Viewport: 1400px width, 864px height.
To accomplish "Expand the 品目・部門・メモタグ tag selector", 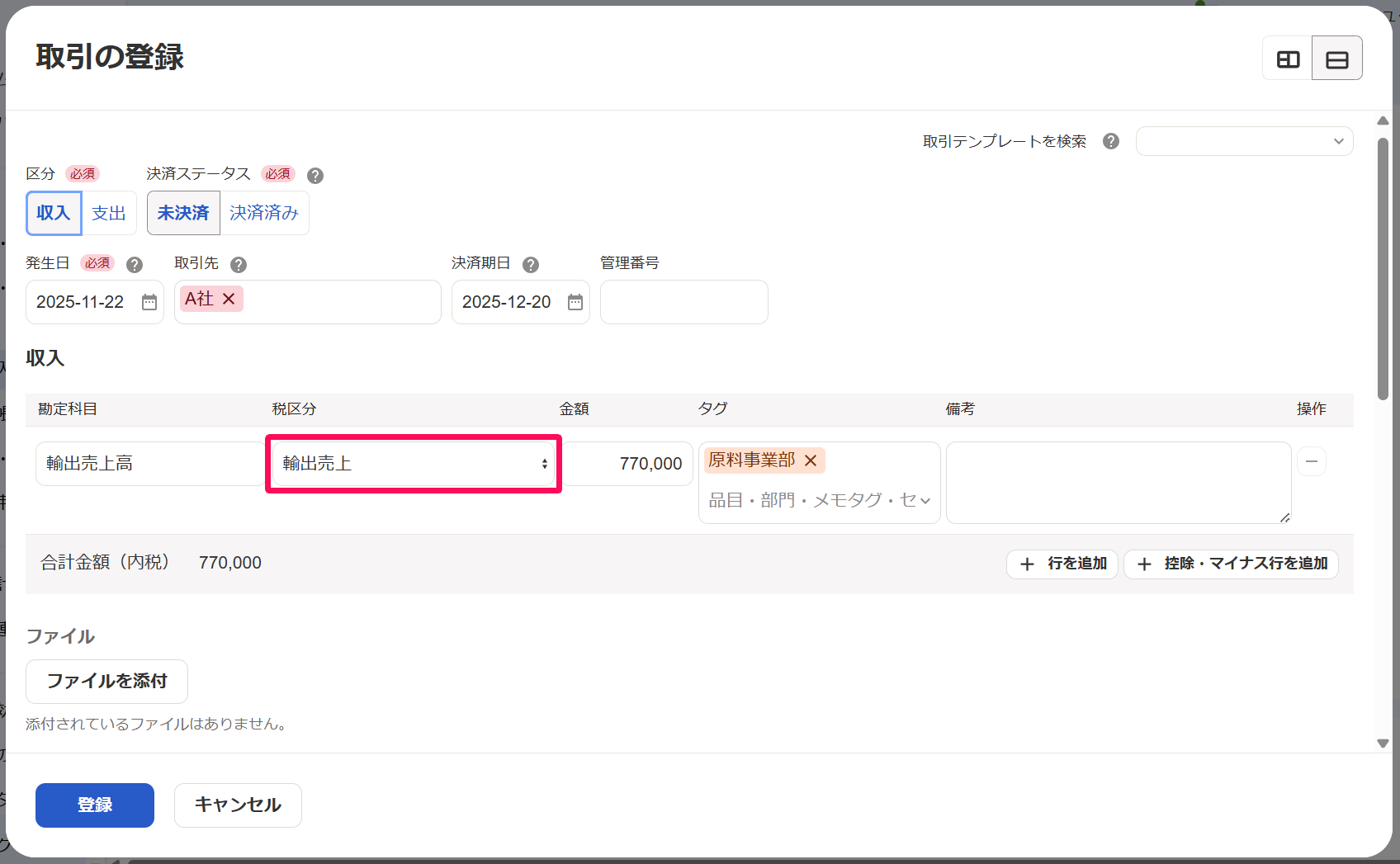I will [x=819, y=500].
